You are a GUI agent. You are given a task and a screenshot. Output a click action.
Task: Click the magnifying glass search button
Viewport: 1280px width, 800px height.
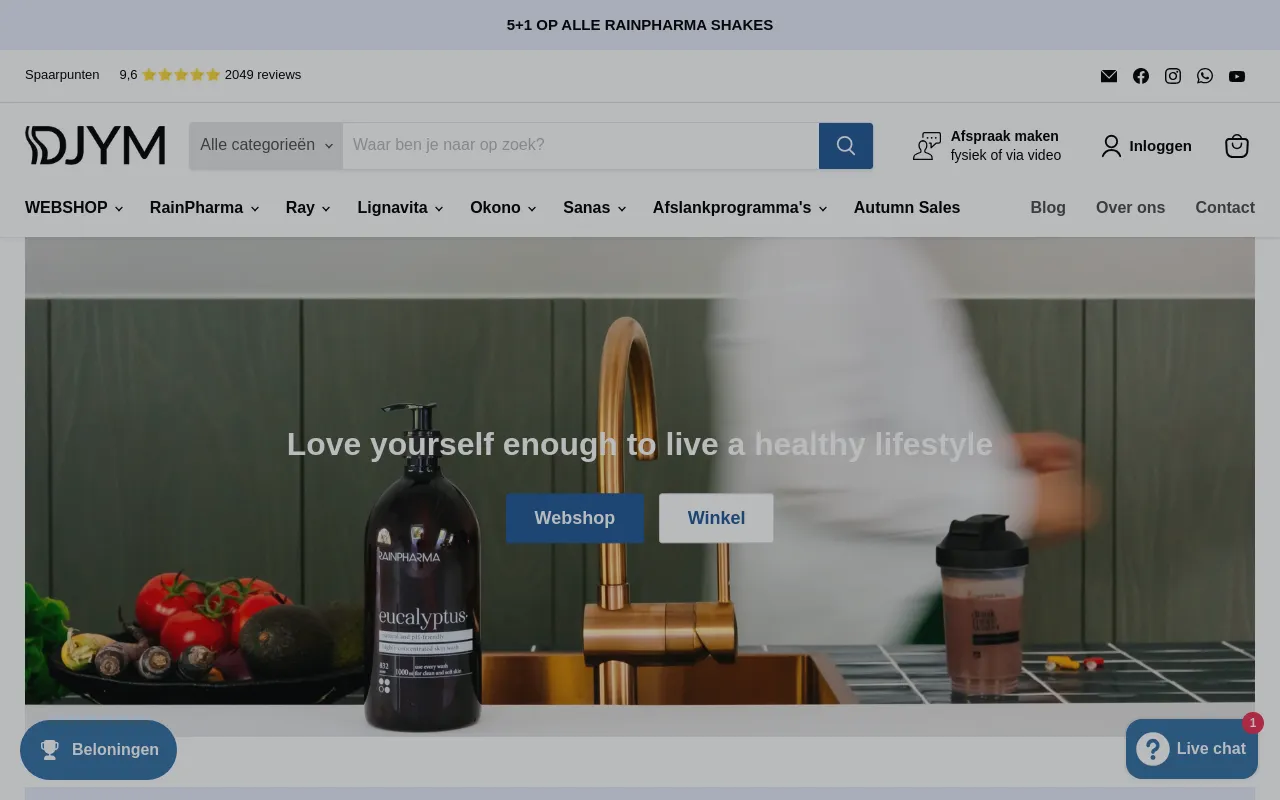(846, 146)
